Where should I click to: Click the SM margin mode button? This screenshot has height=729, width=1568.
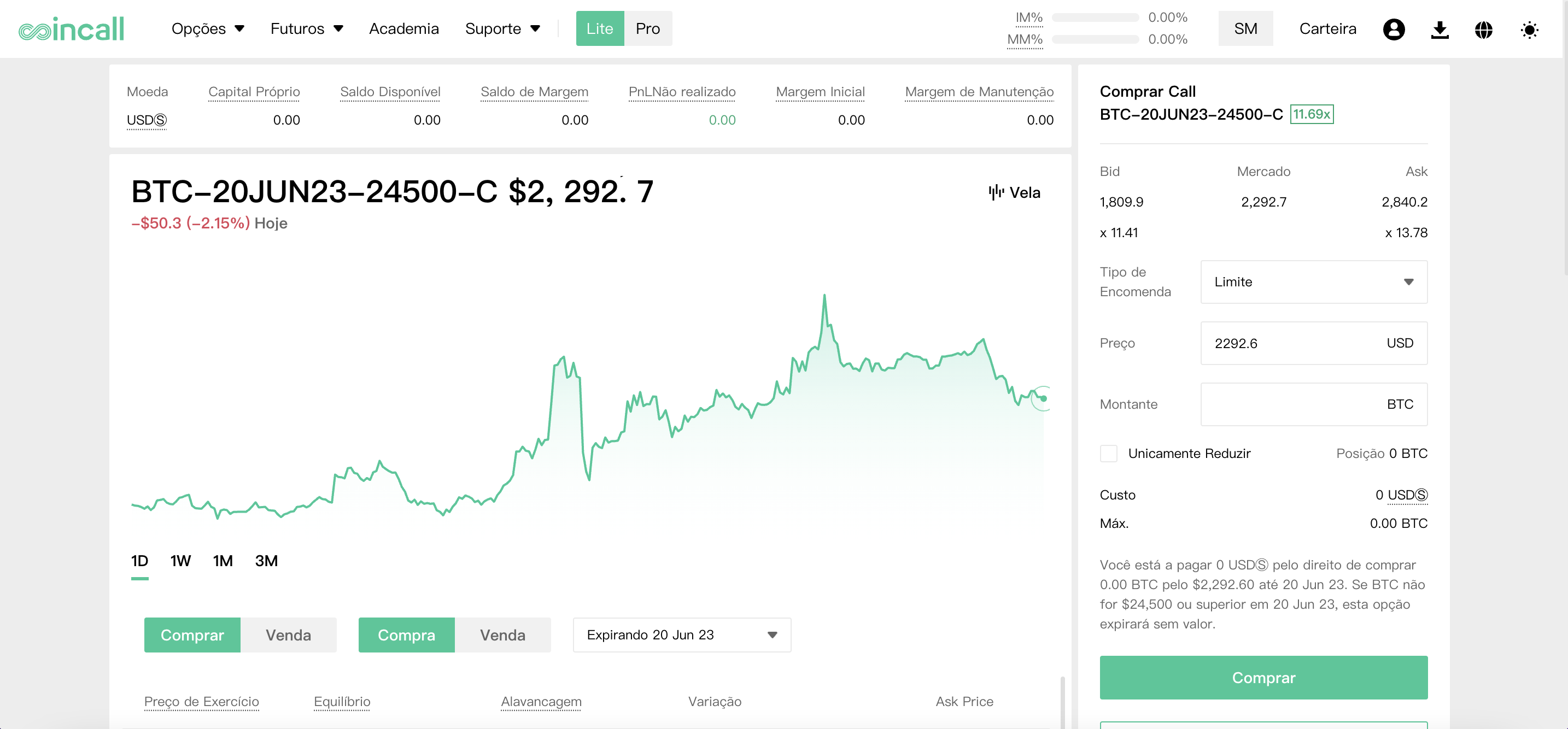point(1245,28)
